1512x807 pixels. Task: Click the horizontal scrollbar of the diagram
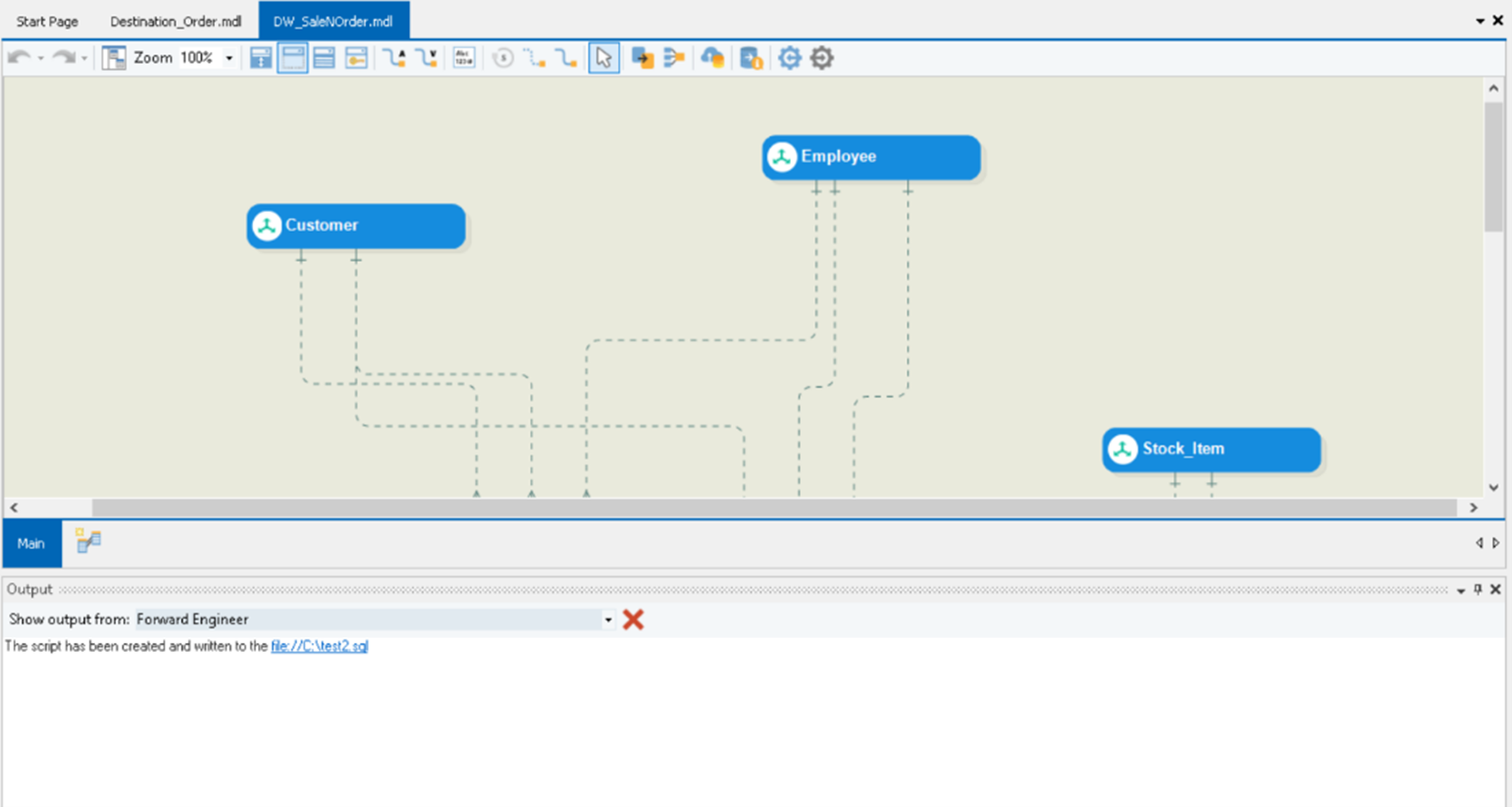773,508
